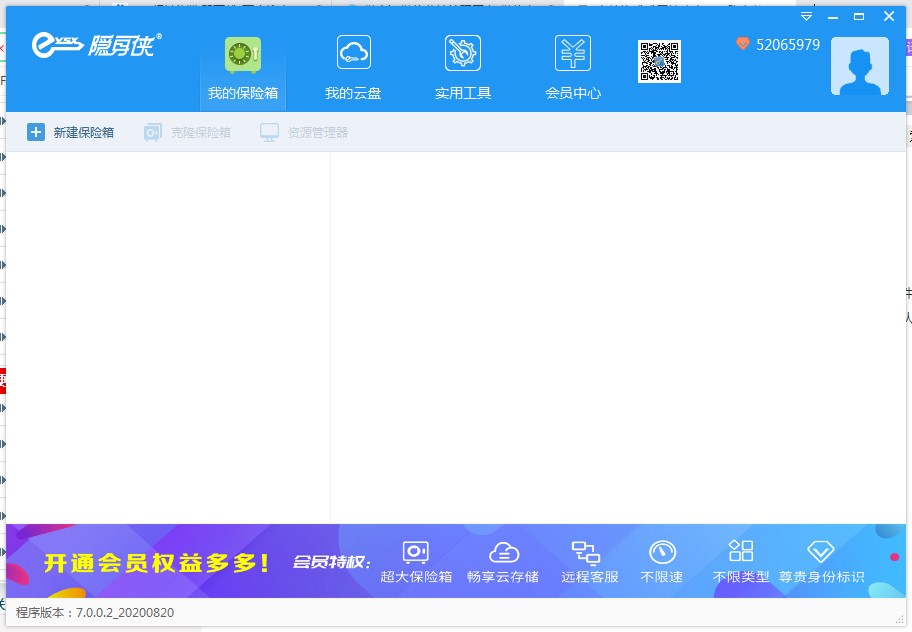The image size is (912, 632).
Task: Click the 隐身侠 logo
Action: click(96, 44)
